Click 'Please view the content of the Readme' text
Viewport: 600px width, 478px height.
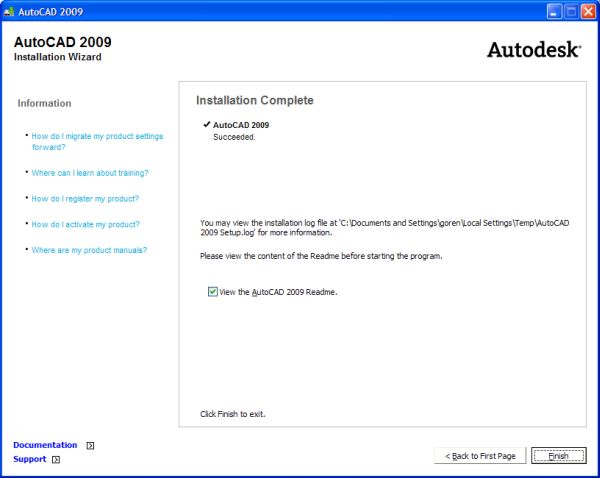click(321, 256)
